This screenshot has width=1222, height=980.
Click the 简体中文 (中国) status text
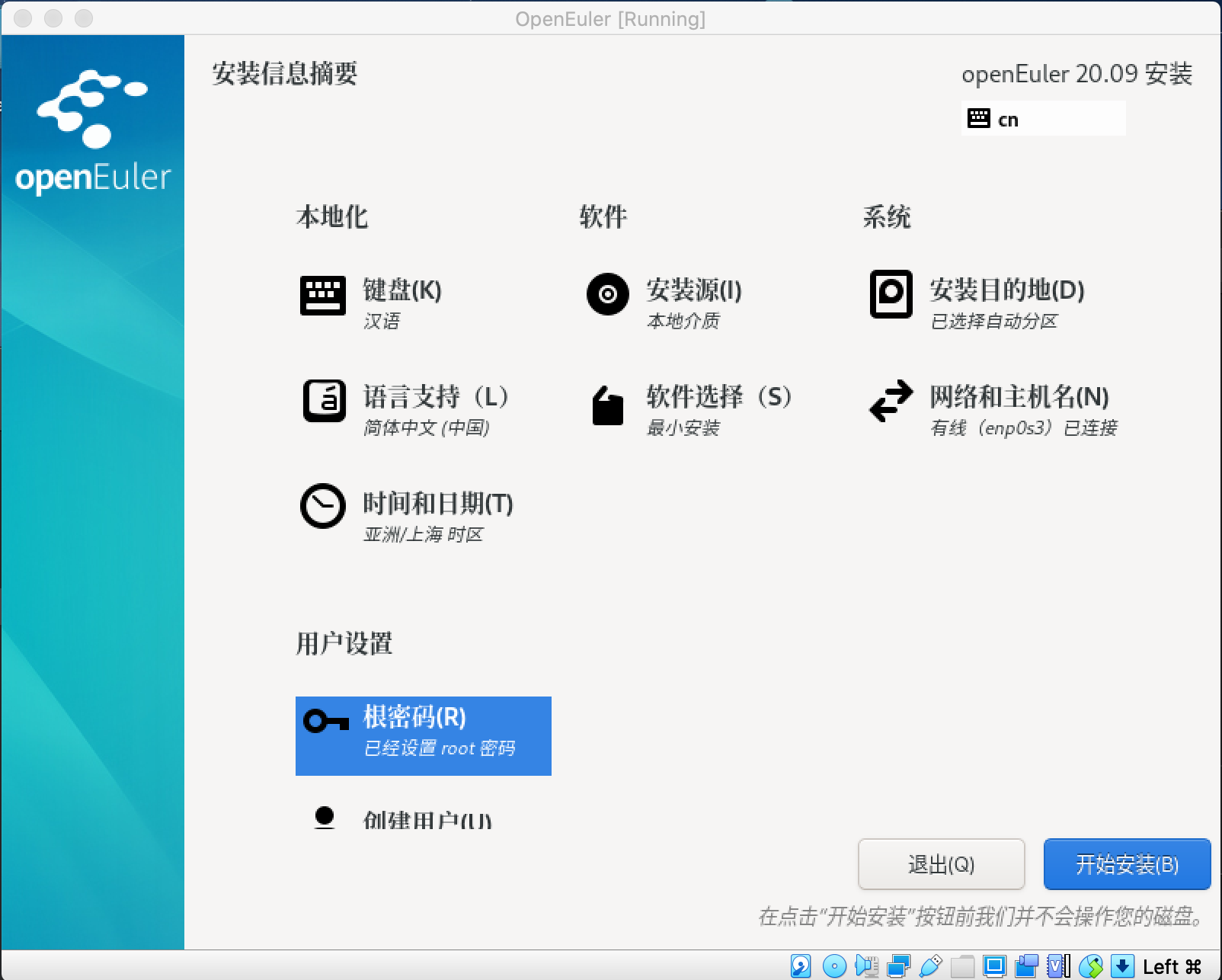[427, 428]
